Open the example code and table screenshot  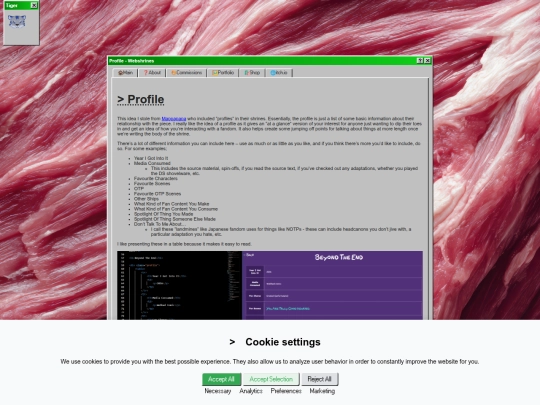[x=270, y=285]
